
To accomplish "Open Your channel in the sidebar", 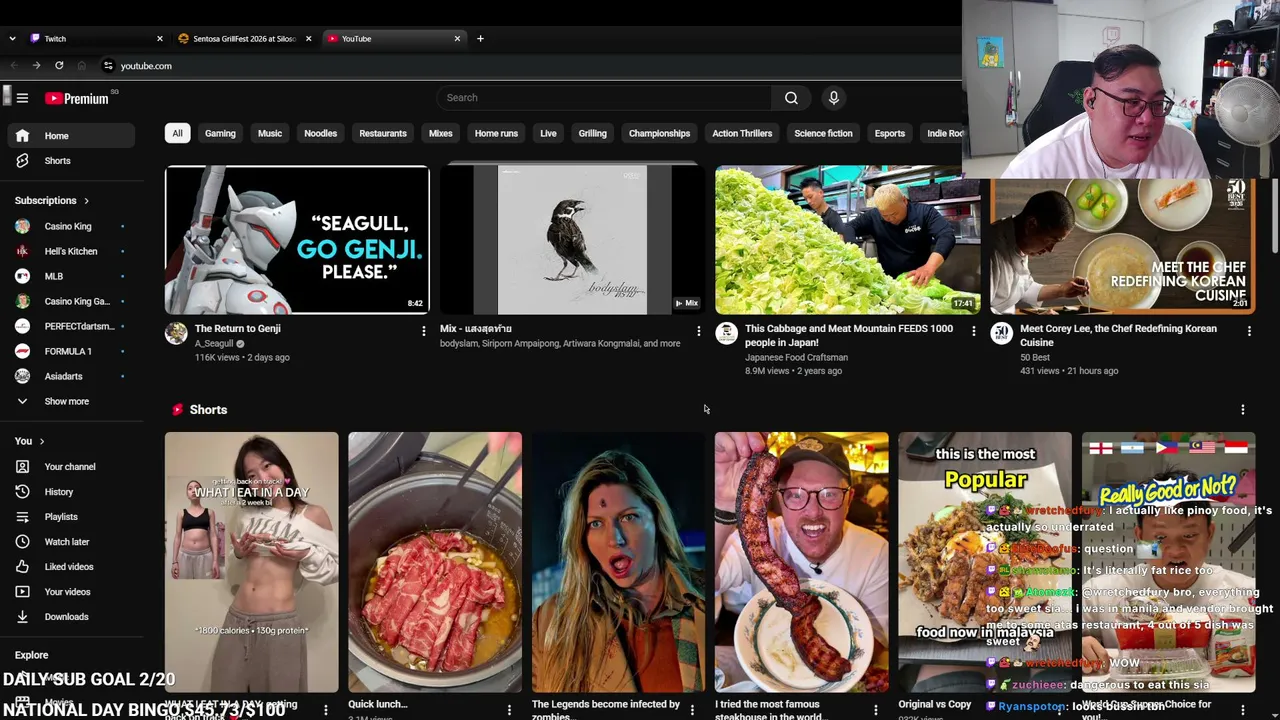I will [x=70, y=467].
